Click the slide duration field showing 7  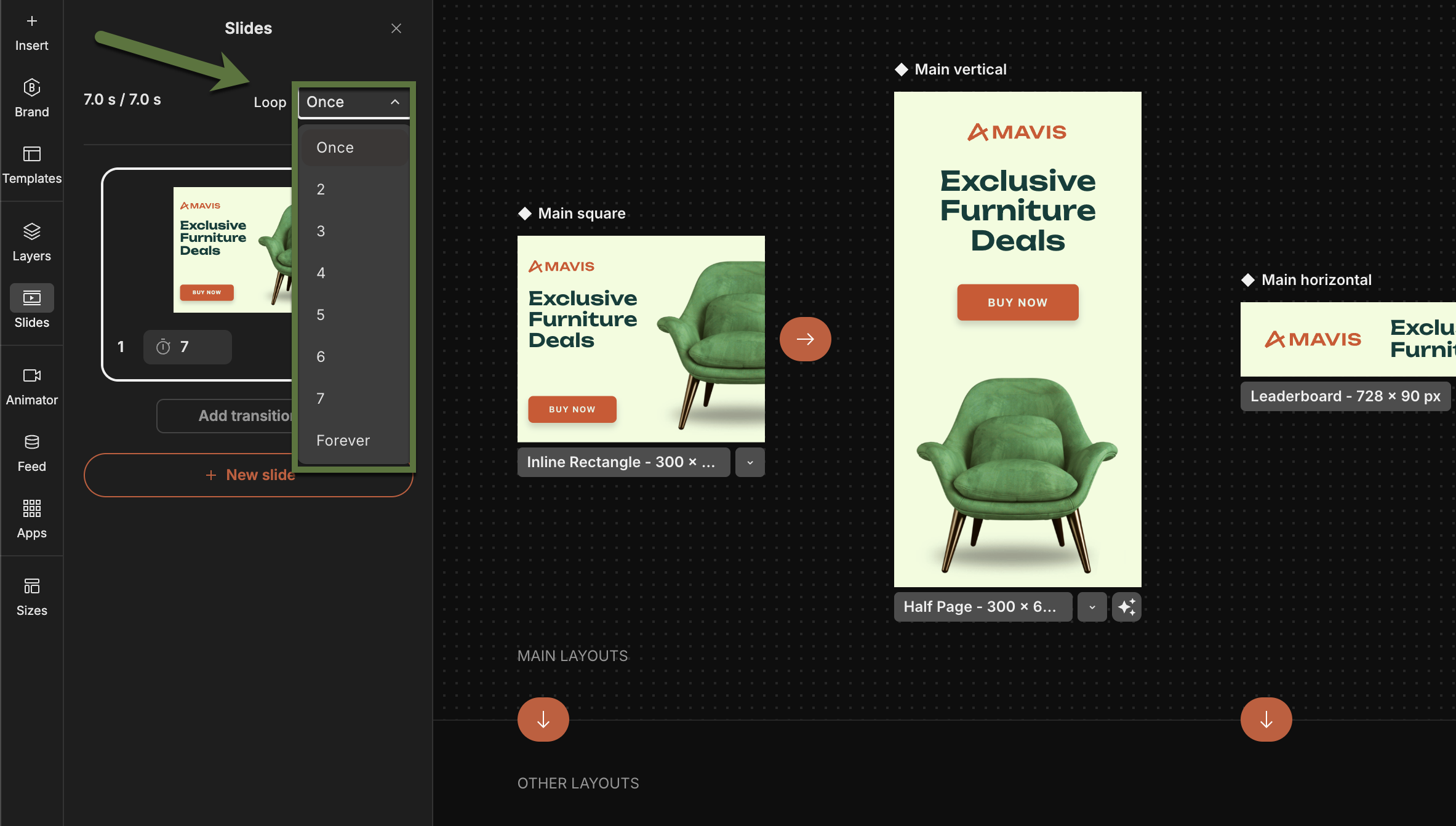[187, 347]
